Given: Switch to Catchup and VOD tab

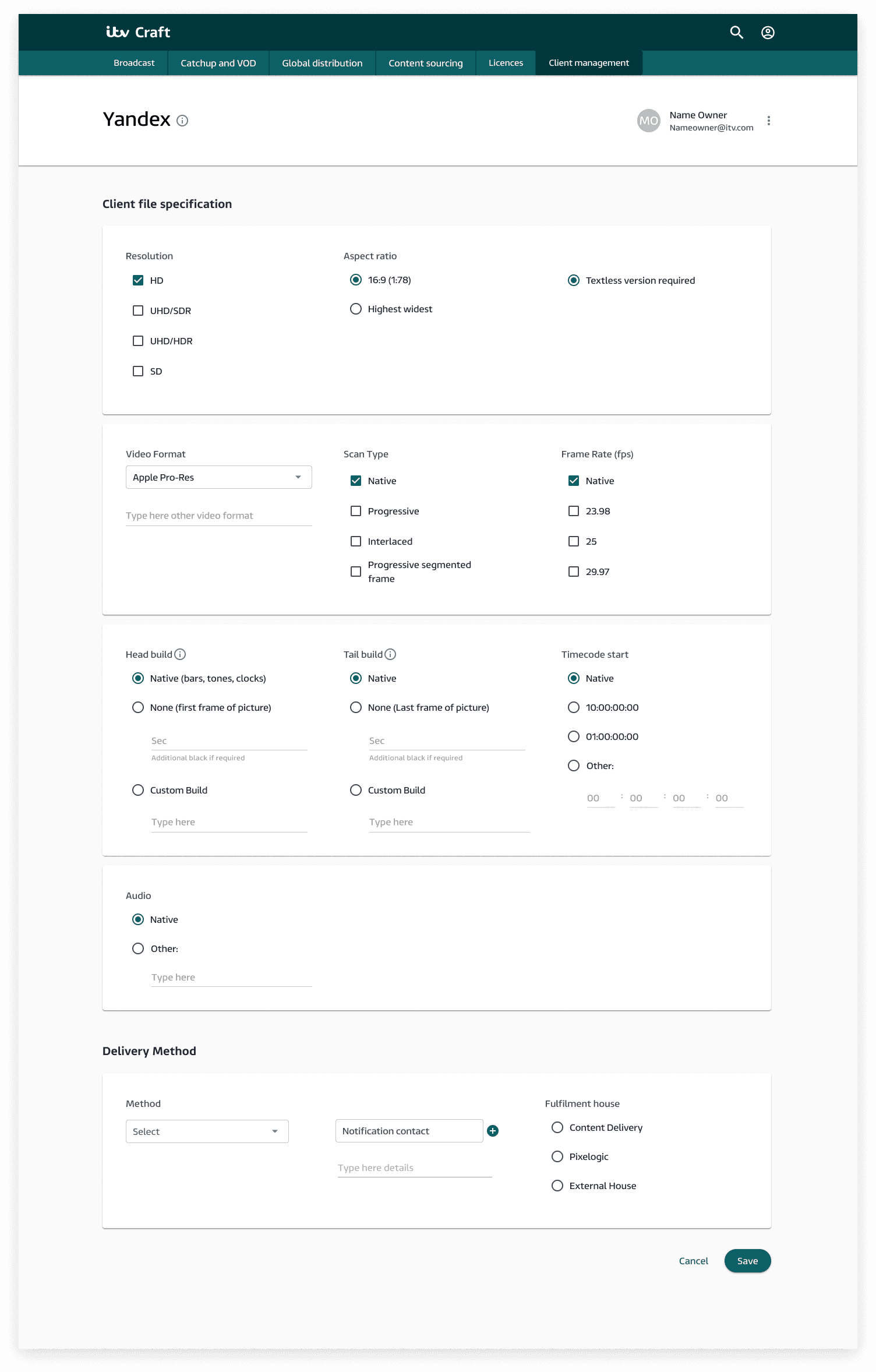Looking at the screenshot, I should [218, 63].
